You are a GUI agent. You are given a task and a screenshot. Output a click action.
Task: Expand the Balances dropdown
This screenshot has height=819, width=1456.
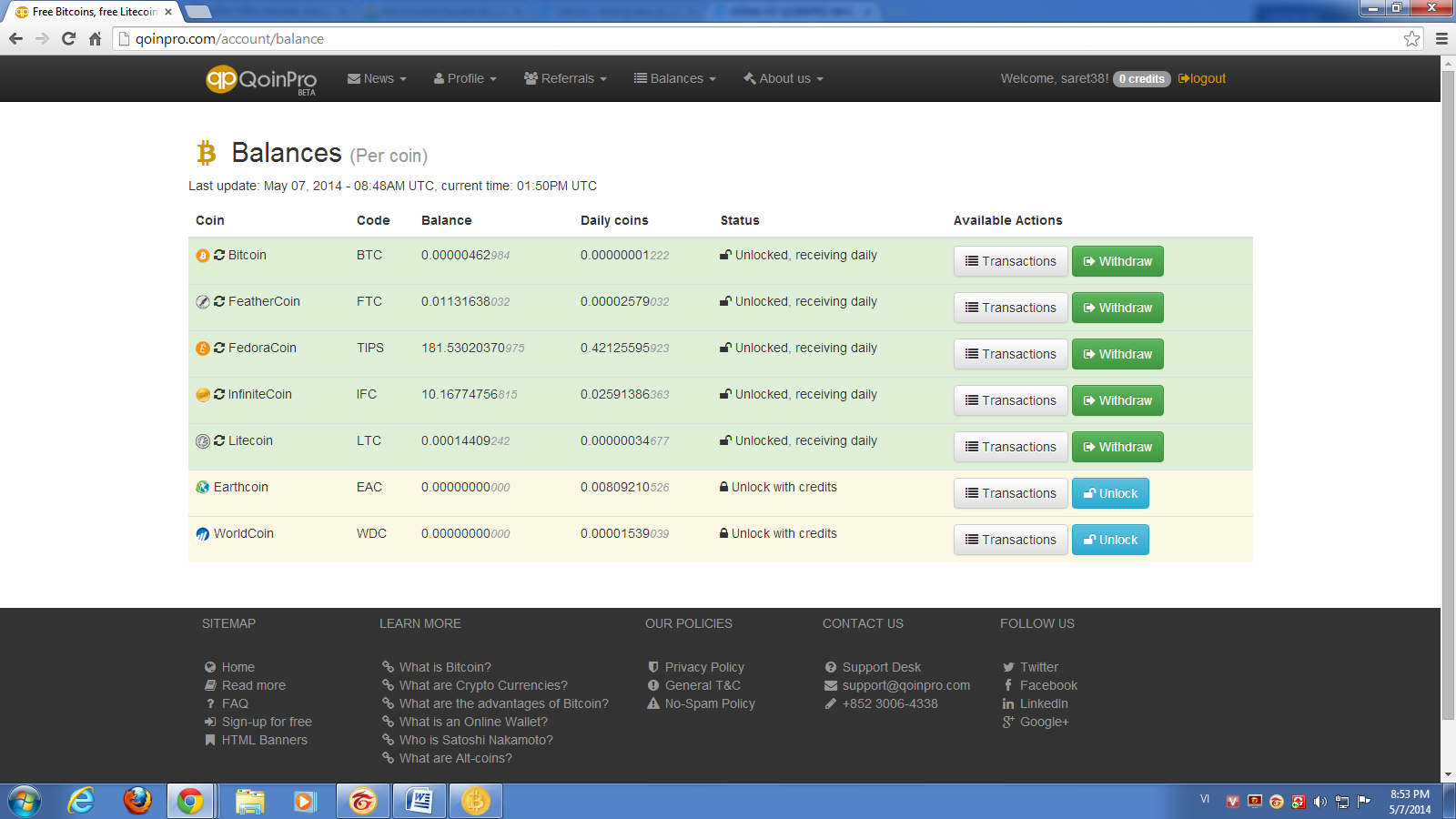[675, 79]
